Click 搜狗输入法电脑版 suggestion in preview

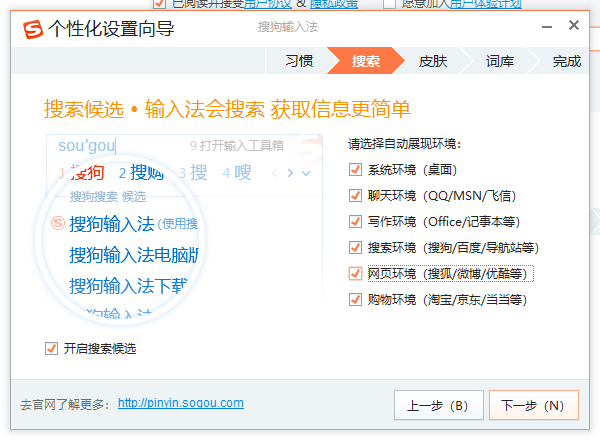tap(134, 255)
